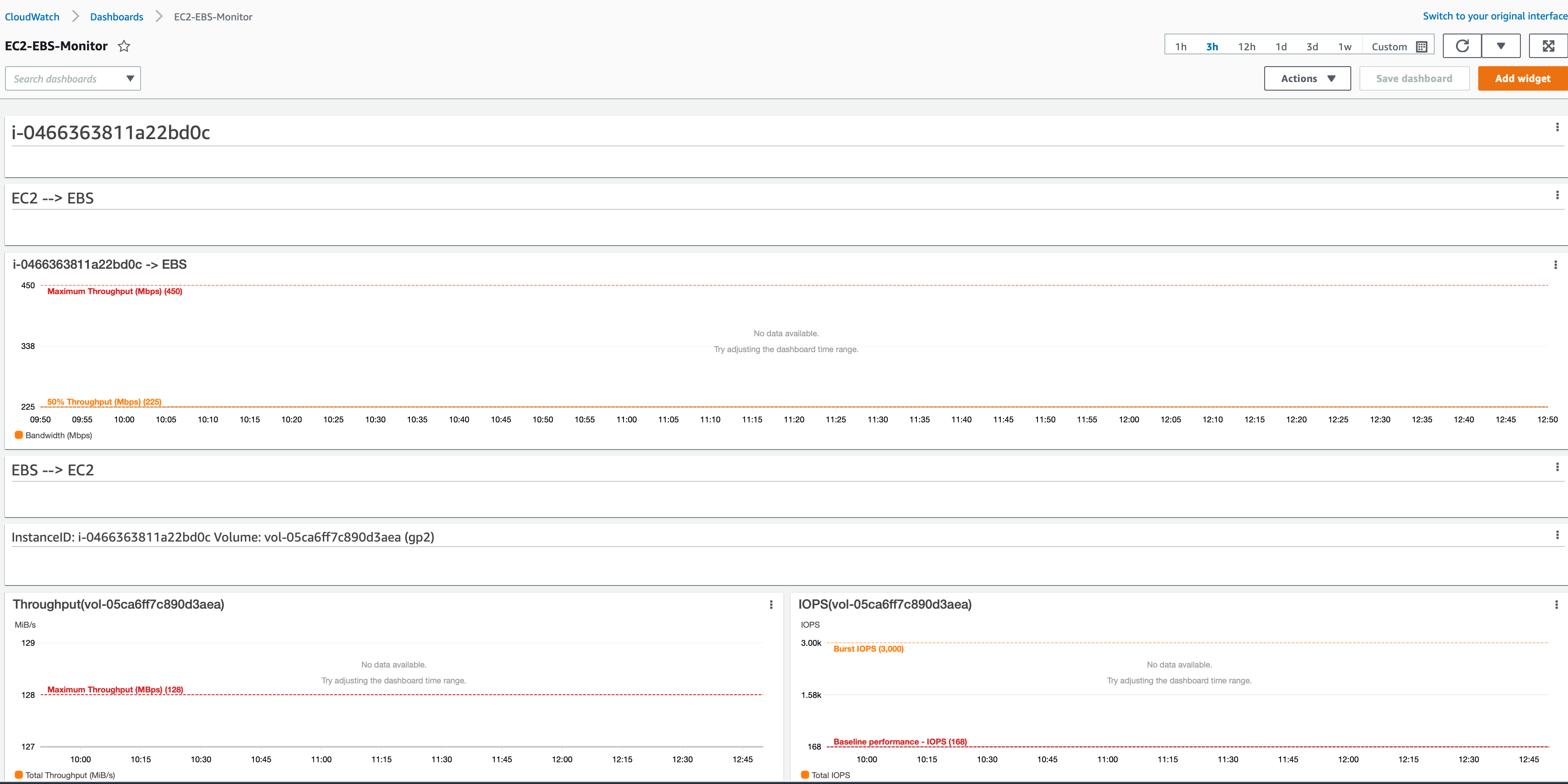Star the EC2-EBS-Monitor dashboard as favorite
Viewport: 1568px width, 784px height.
124,46
